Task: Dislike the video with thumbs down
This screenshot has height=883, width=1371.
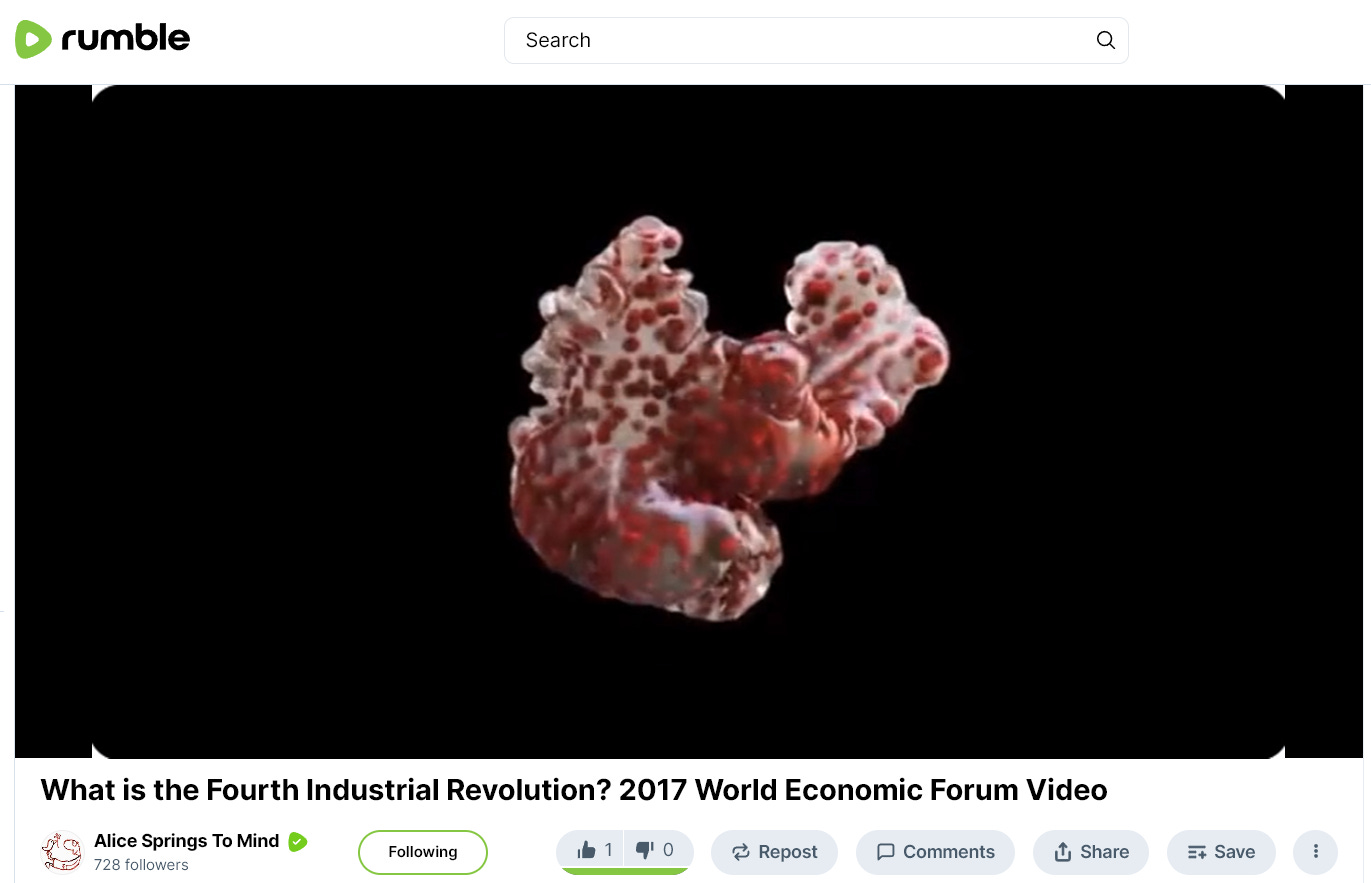Action: [x=659, y=851]
